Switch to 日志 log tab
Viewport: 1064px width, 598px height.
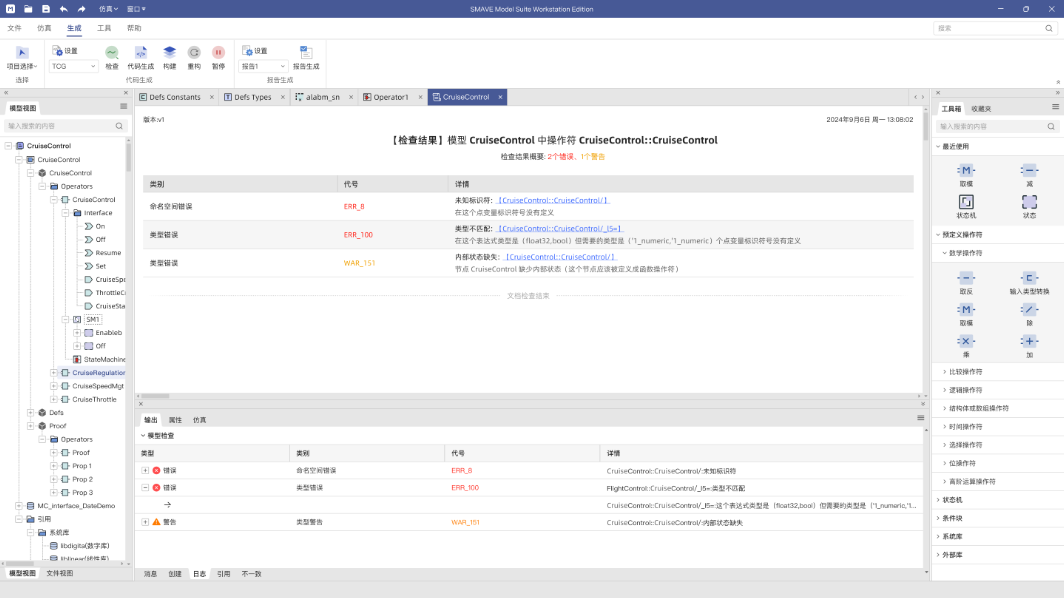click(x=200, y=574)
